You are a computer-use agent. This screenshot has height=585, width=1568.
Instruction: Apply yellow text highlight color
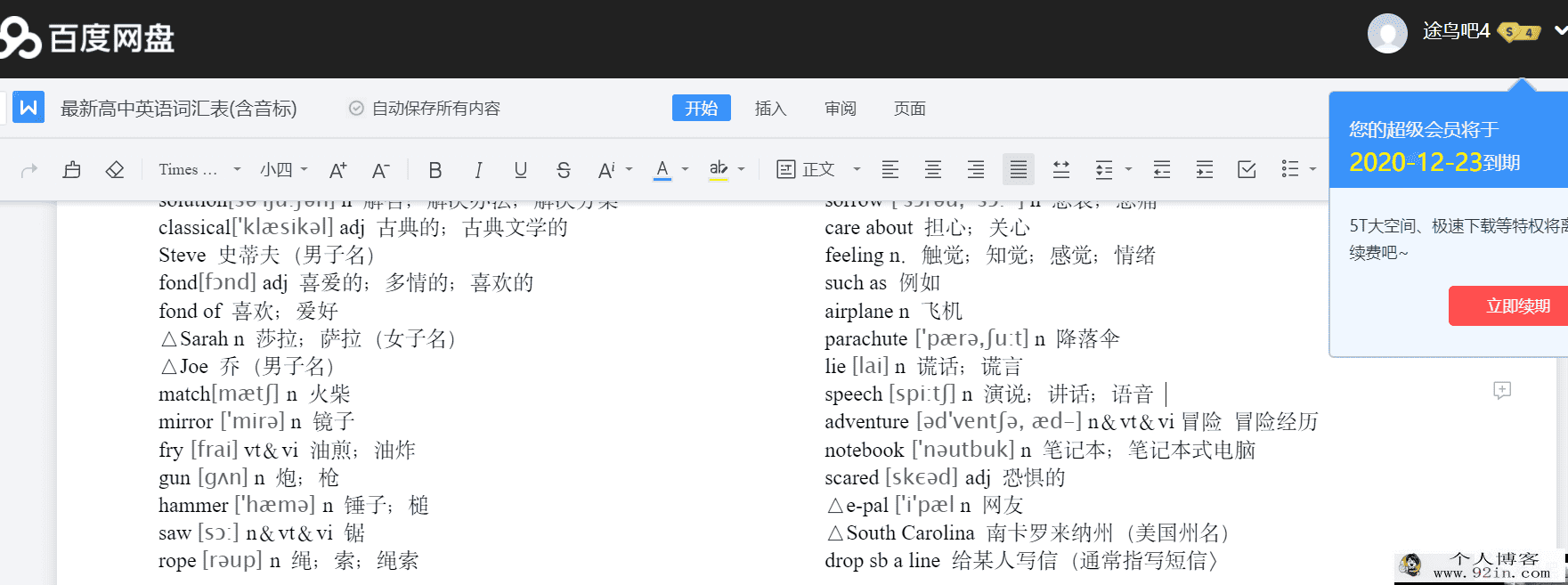pyautogui.click(x=719, y=169)
